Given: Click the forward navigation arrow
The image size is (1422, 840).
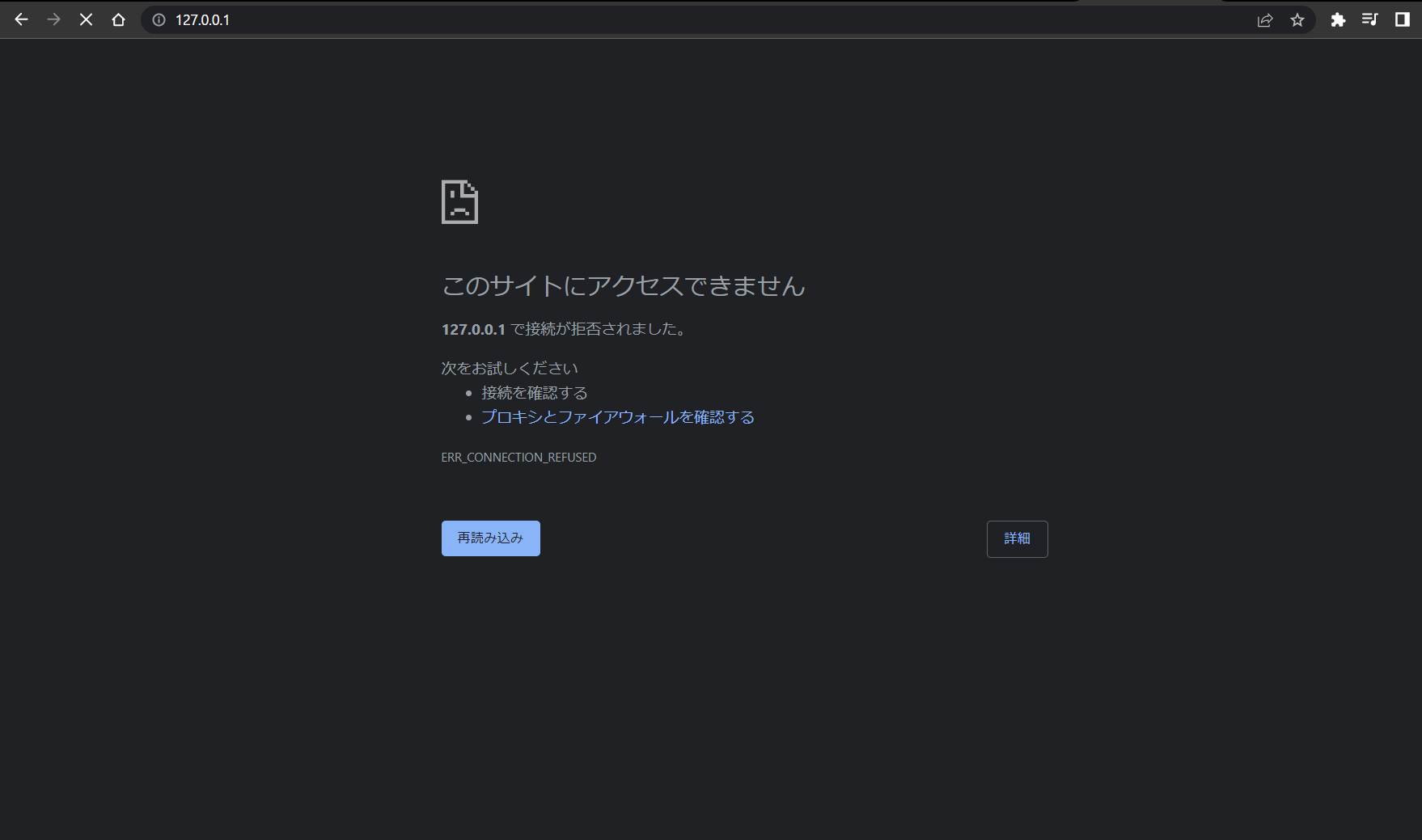Looking at the screenshot, I should click(x=53, y=19).
